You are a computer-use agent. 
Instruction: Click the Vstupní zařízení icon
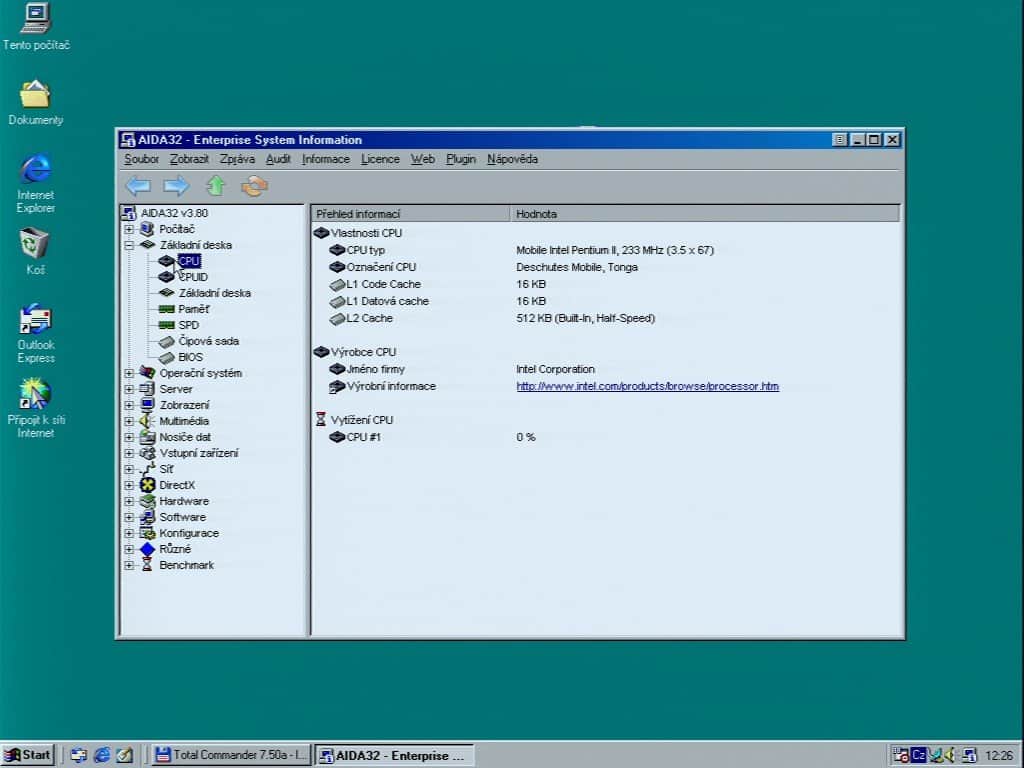pyautogui.click(x=148, y=453)
